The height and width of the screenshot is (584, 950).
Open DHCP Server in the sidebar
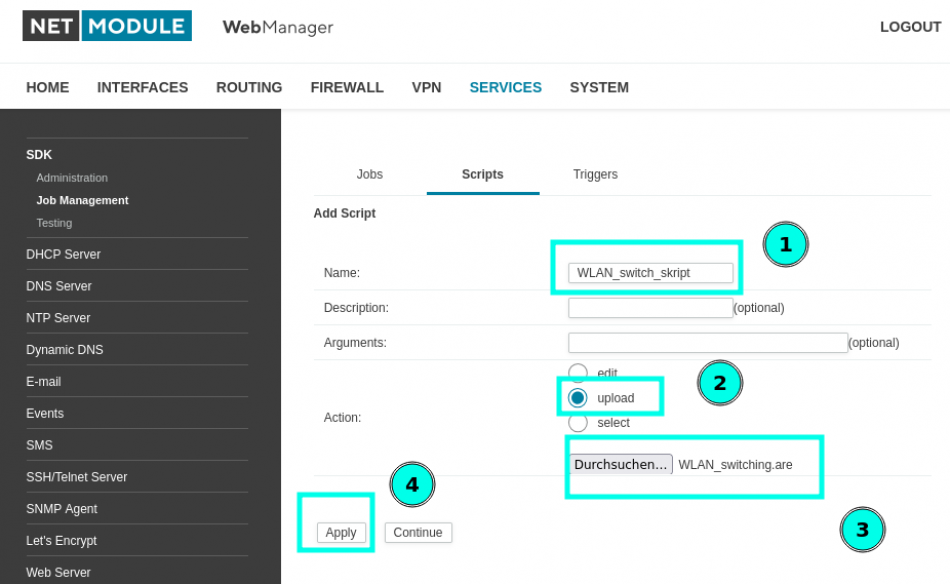tap(63, 254)
